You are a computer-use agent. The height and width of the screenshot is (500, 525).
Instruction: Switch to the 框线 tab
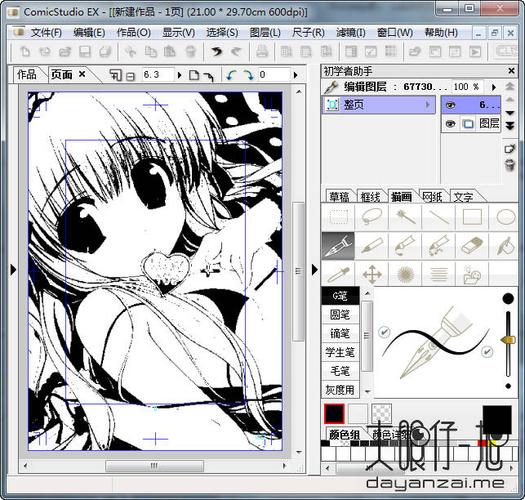(x=370, y=197)
